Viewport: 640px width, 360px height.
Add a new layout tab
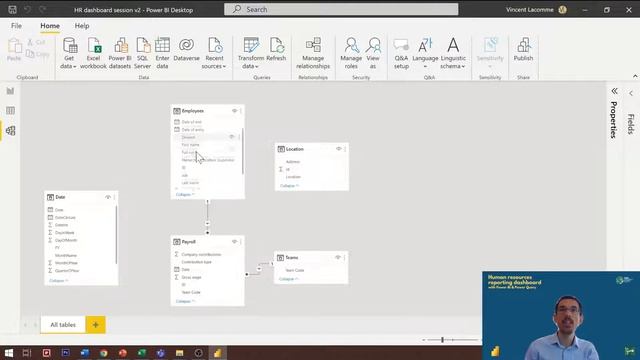tap(96, 325)
